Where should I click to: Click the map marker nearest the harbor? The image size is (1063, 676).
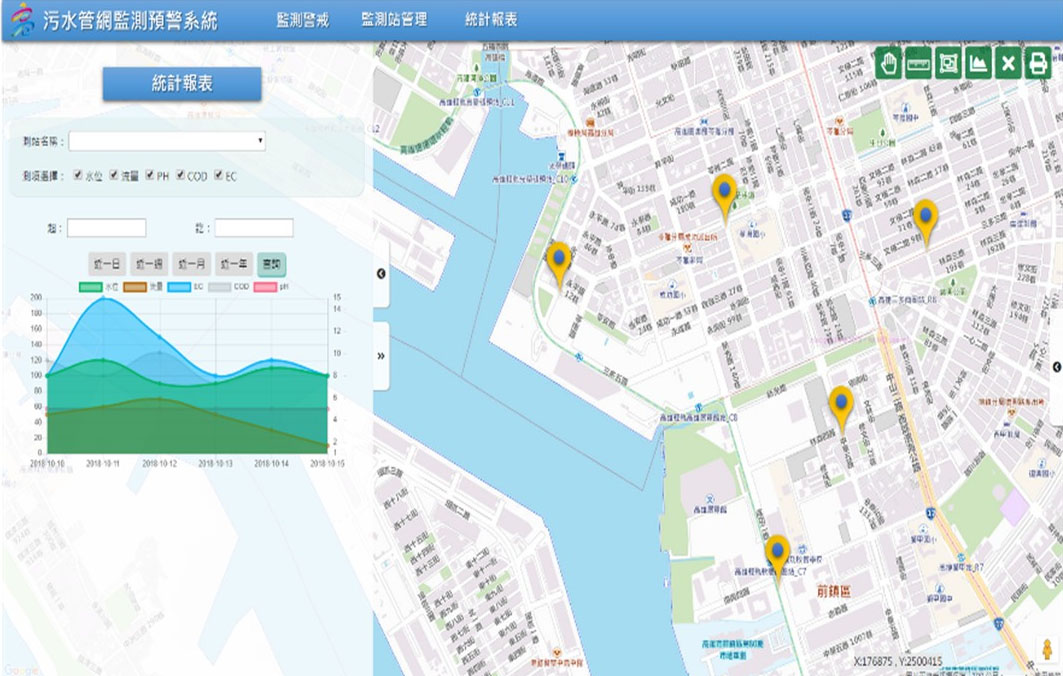pyautogui.click(x=559, y=260)
